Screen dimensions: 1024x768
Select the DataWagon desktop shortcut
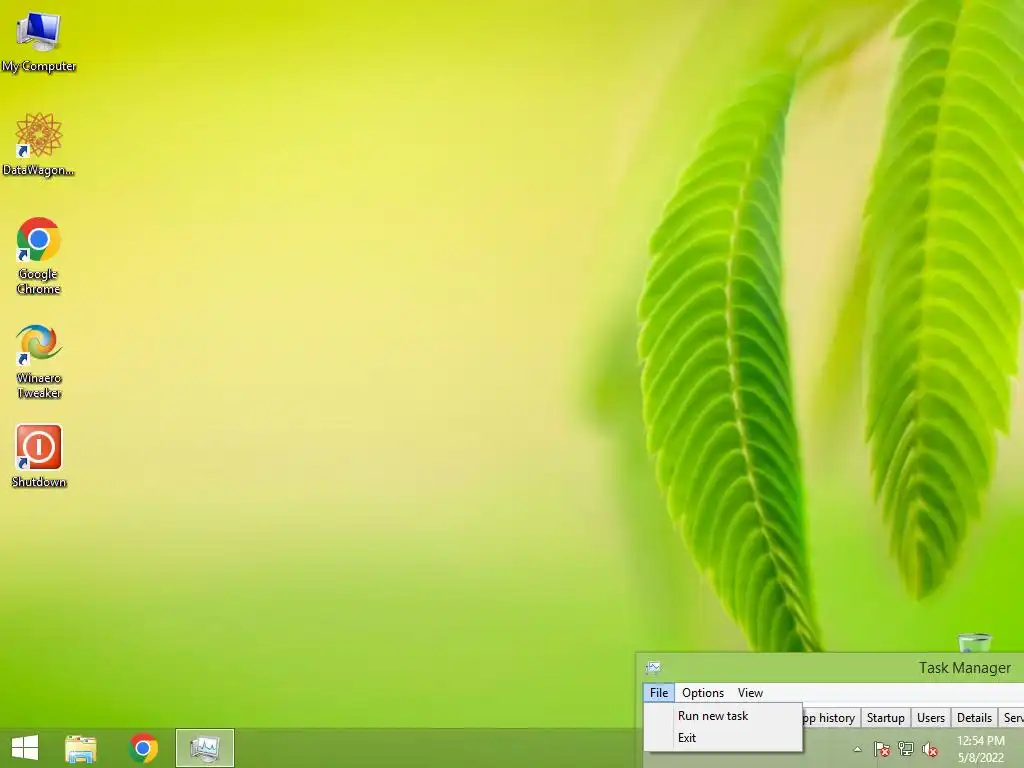[x=39, y=144]
